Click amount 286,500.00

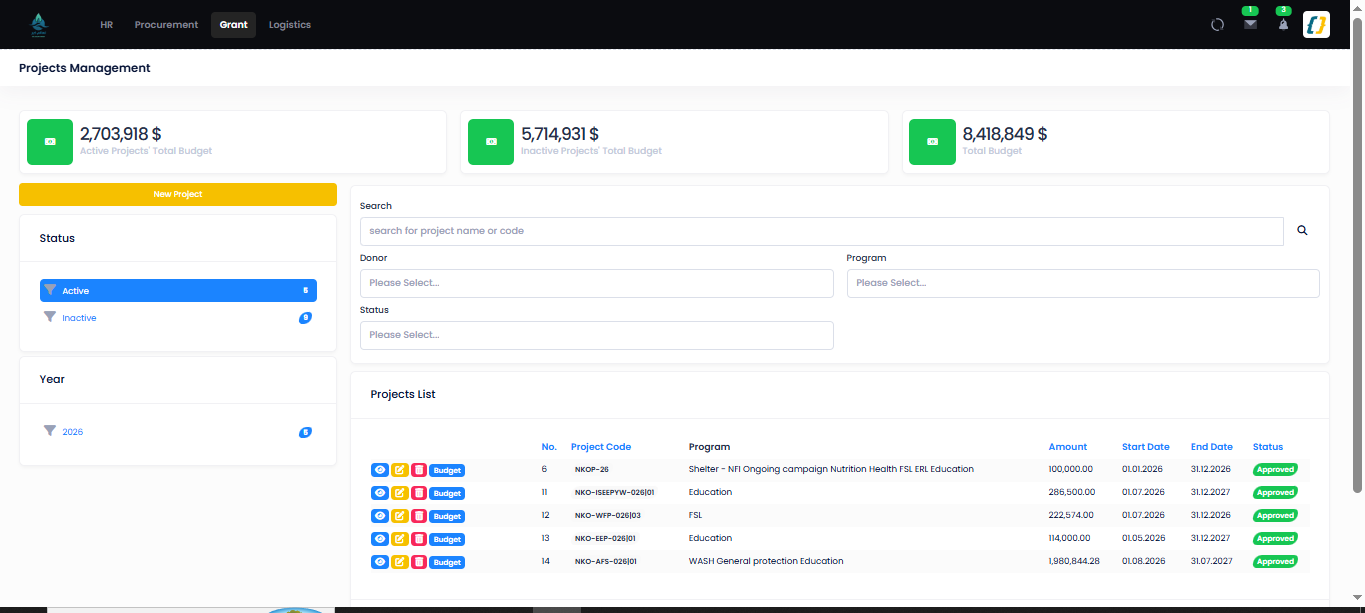tap(1072, 492)
